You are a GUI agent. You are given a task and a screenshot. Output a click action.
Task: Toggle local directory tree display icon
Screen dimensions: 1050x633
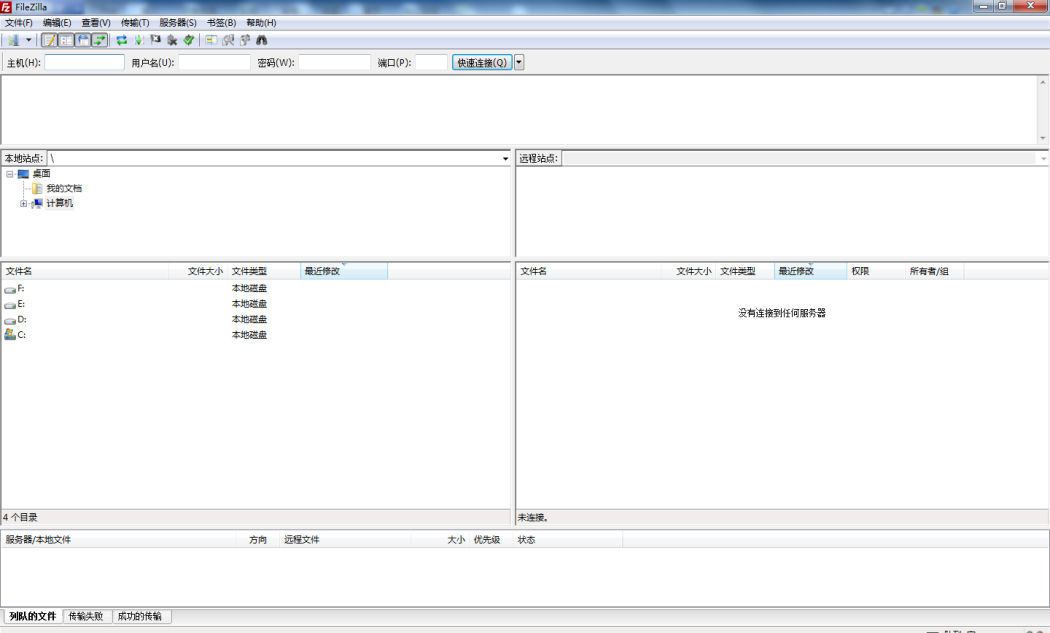pos(66,40)
